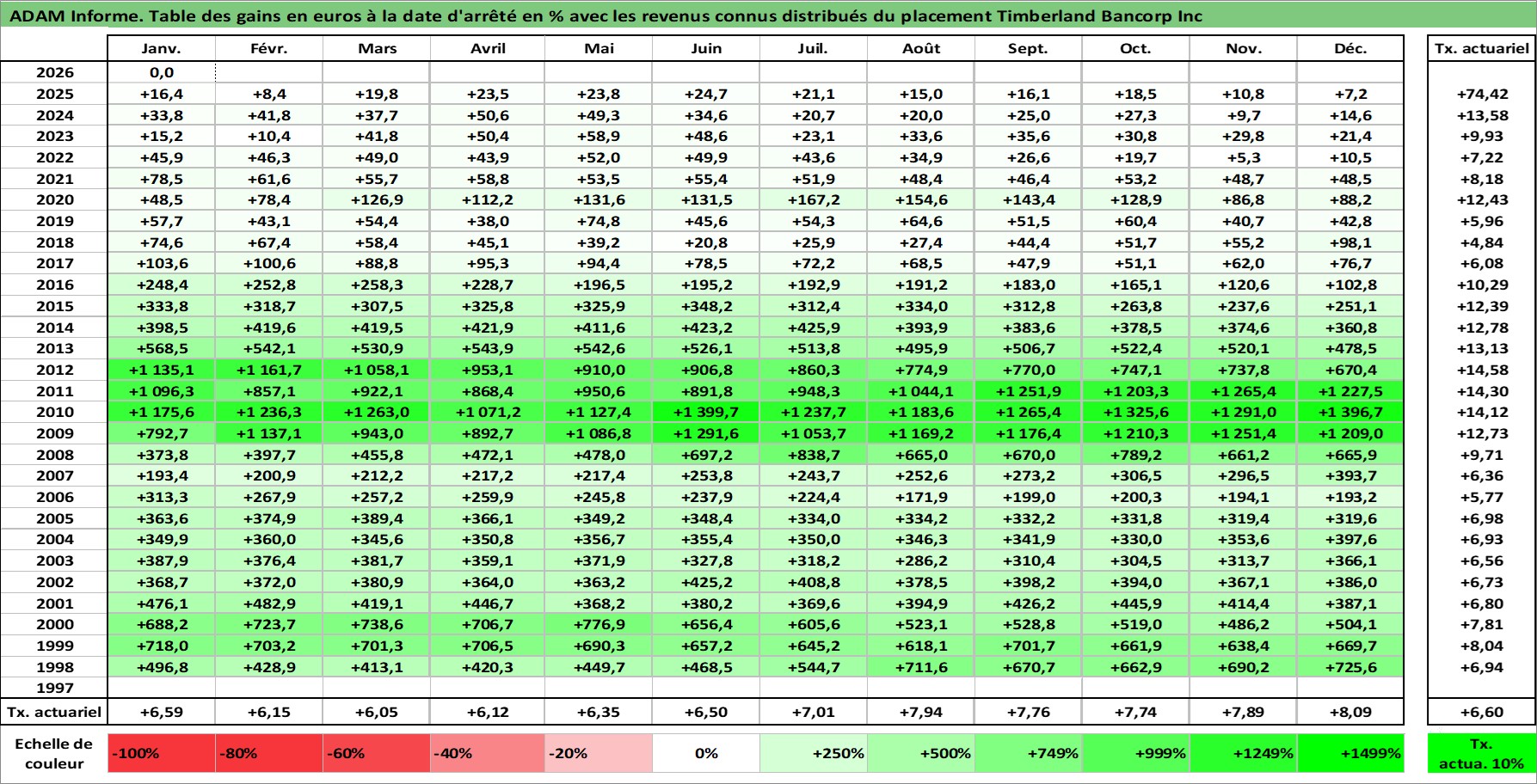Click the 'Août' column header
Screen dimensions: 1537x784
(x=921, y=48)
